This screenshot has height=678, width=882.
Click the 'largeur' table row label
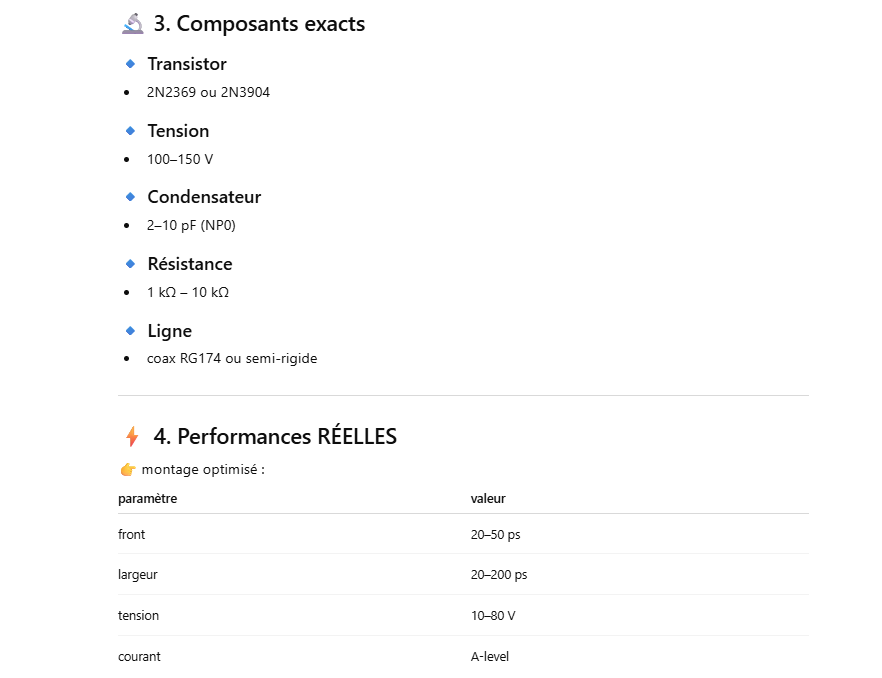coord(138,575)
